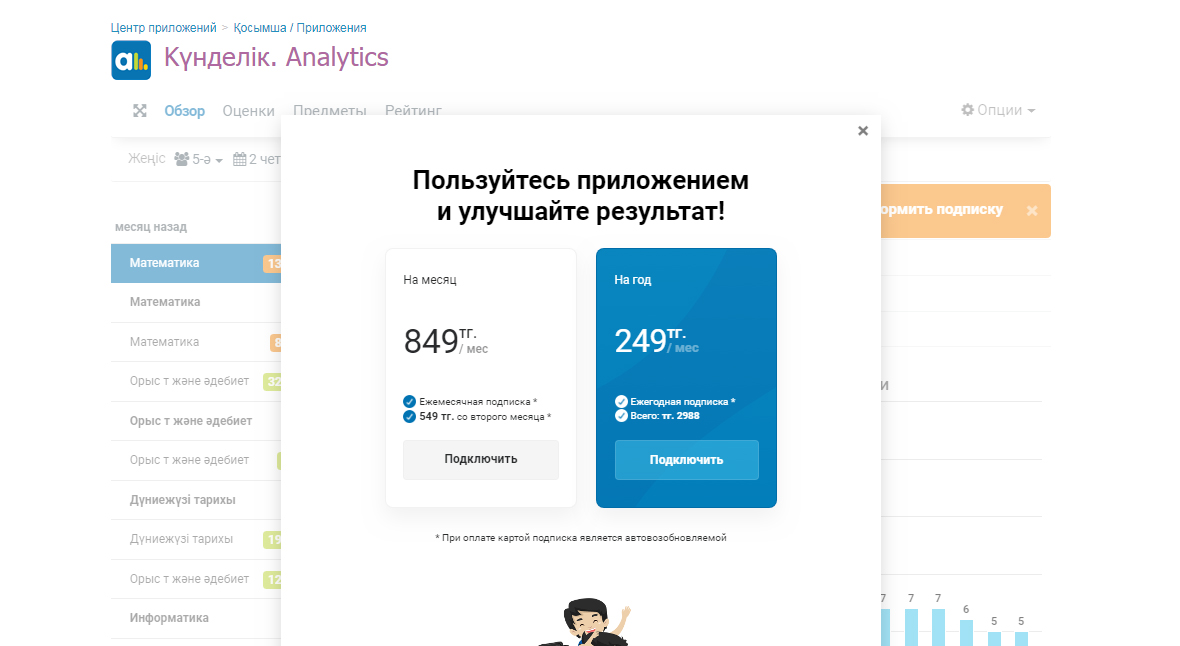
Task: Click the chart bar labeled 6
Action: [x=966, y=632]
